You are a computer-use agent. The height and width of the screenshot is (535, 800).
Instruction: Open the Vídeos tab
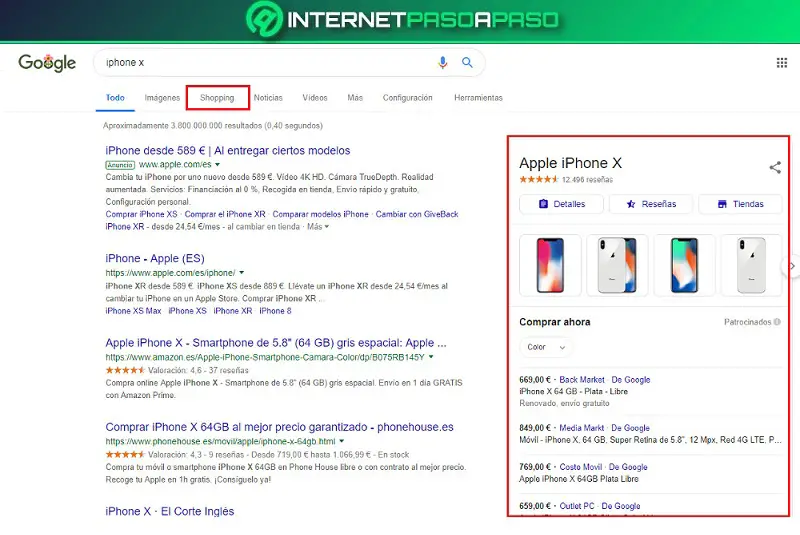[x=315, y=97]
